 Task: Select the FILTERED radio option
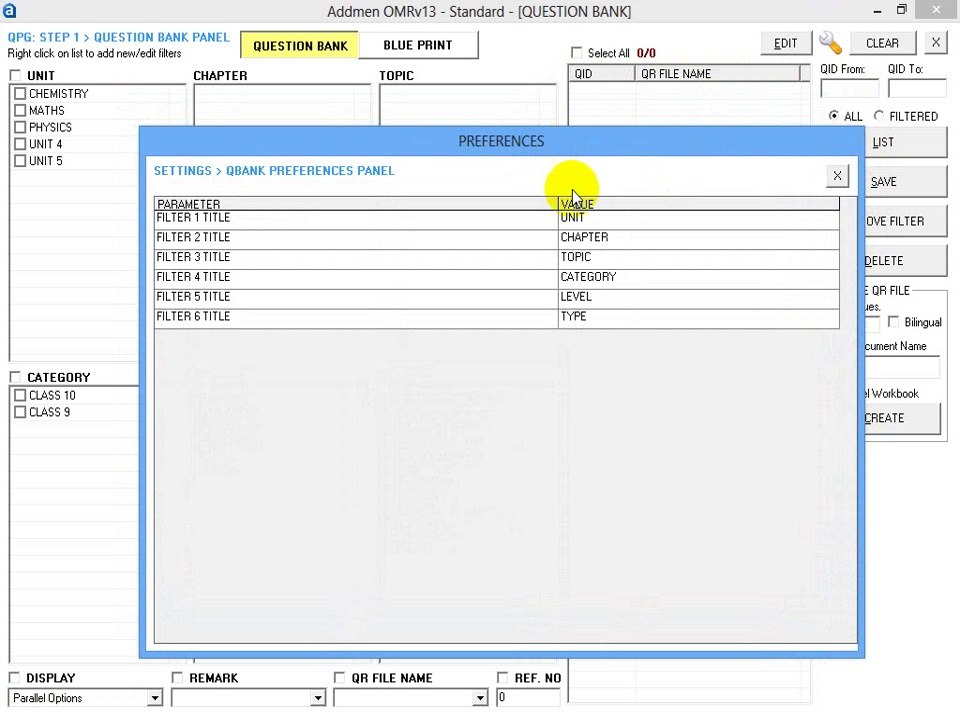879,116
